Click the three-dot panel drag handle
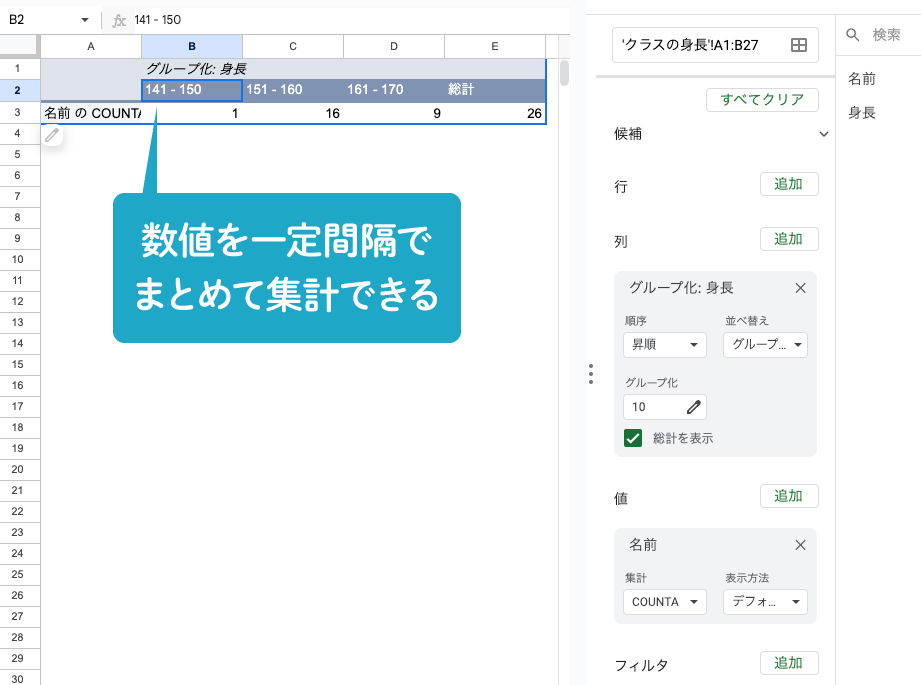The height and width of the screenshot is (685, 921). [591, 374]
